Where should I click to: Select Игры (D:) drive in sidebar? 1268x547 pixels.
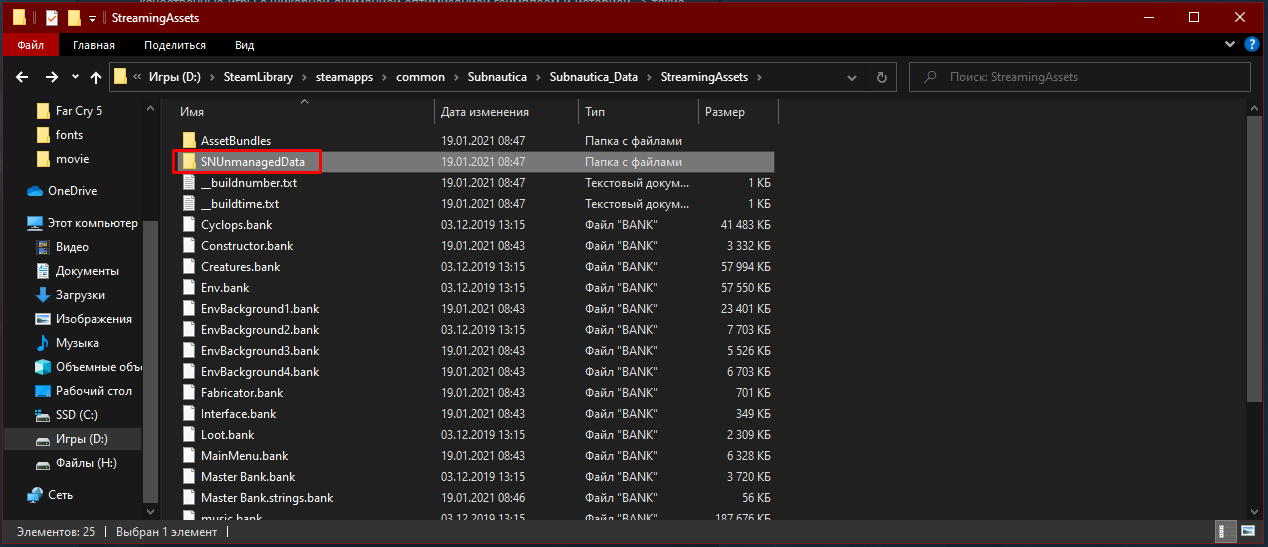click(x=81, y=439)
